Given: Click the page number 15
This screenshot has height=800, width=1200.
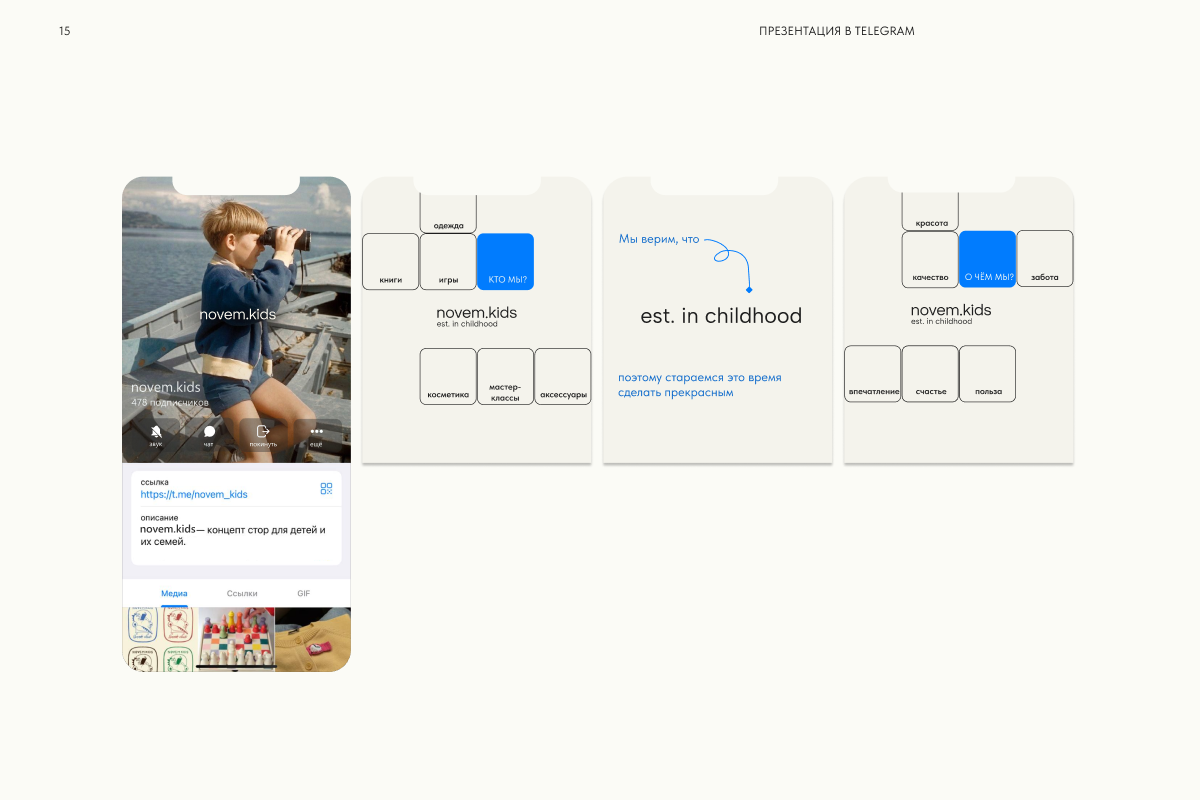Looking at the screenshot, I should tap(65, 31).
